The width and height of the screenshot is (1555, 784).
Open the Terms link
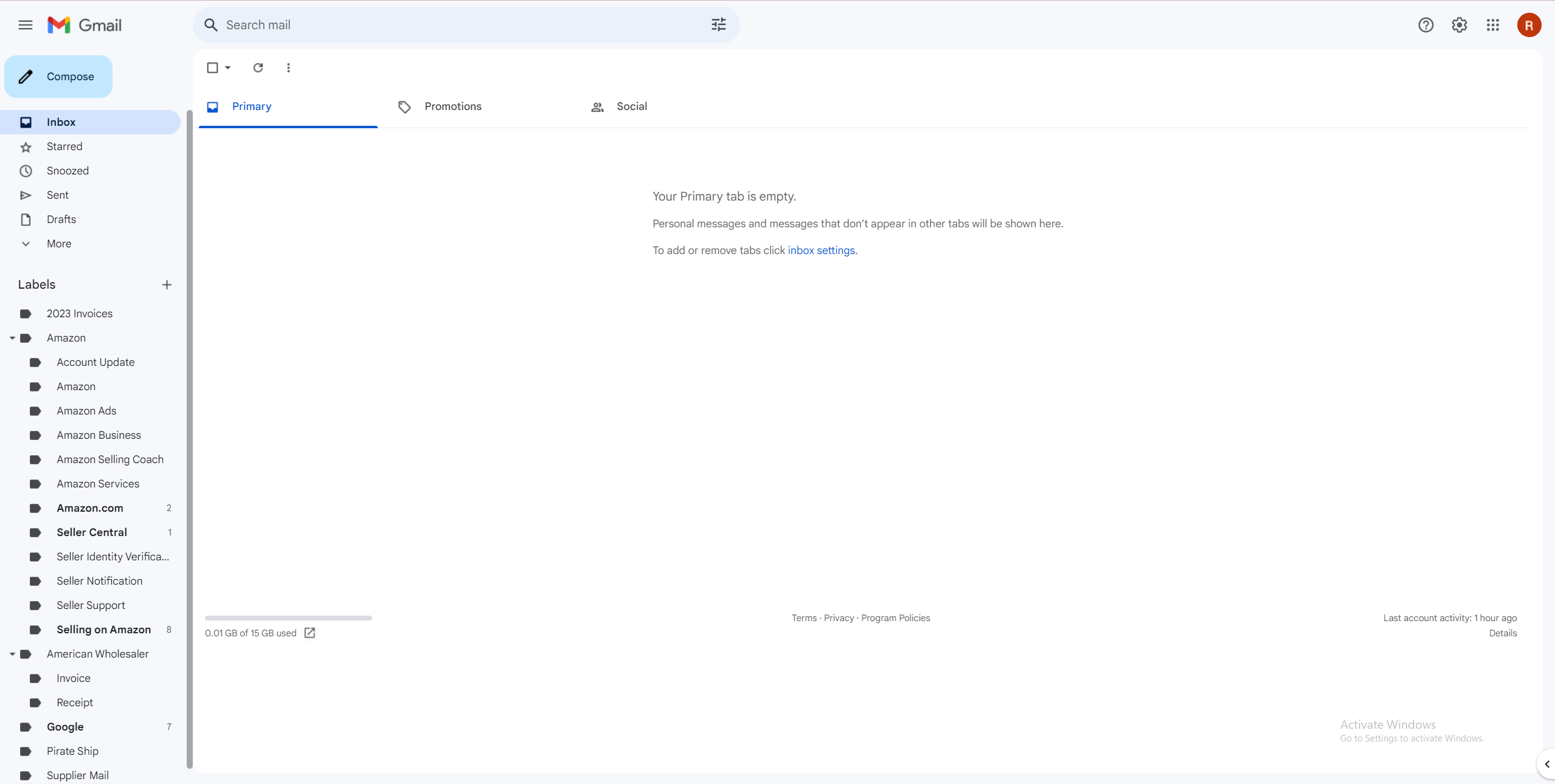point(804,618)
